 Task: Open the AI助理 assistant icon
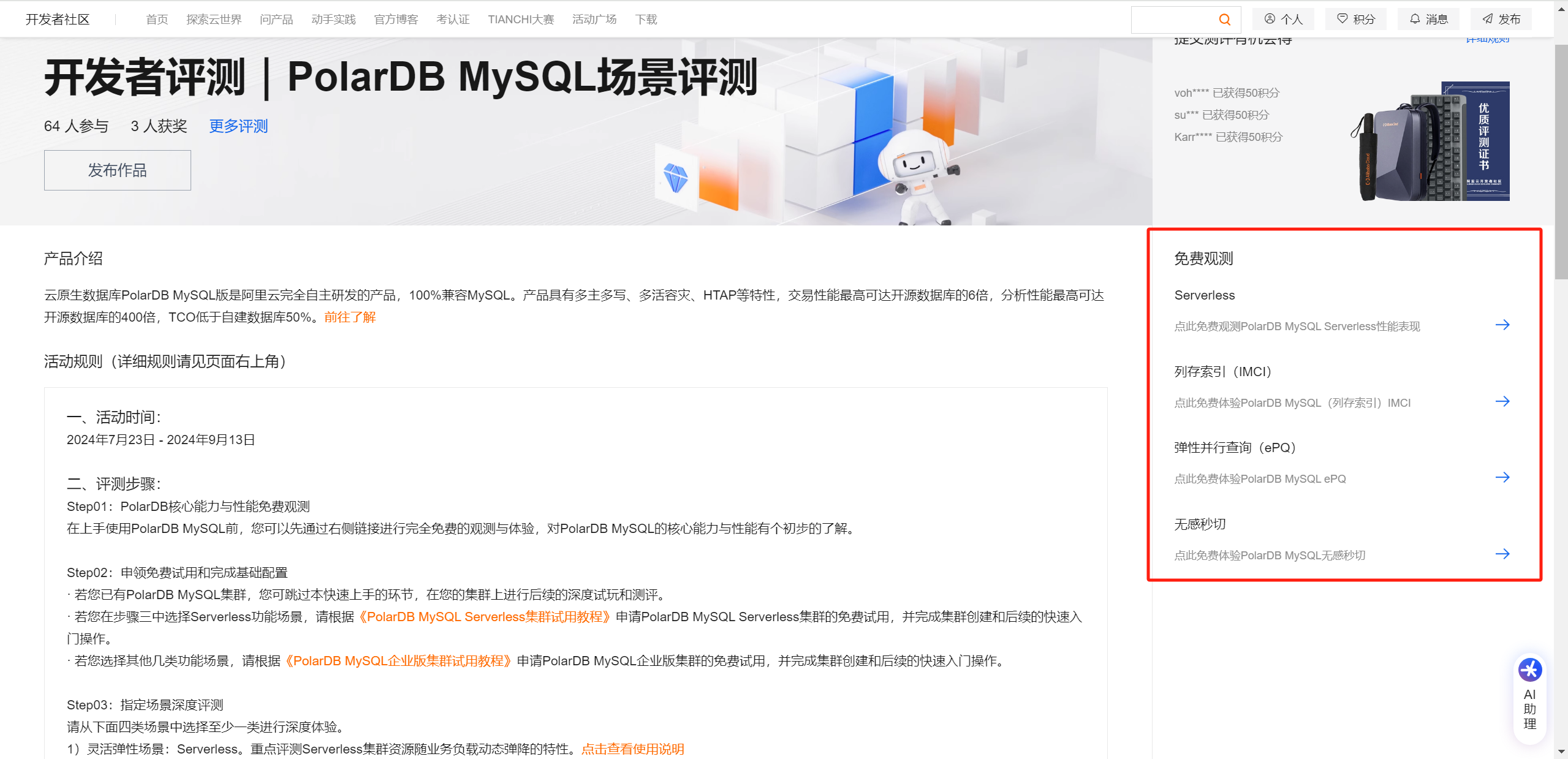(1529, 670)
